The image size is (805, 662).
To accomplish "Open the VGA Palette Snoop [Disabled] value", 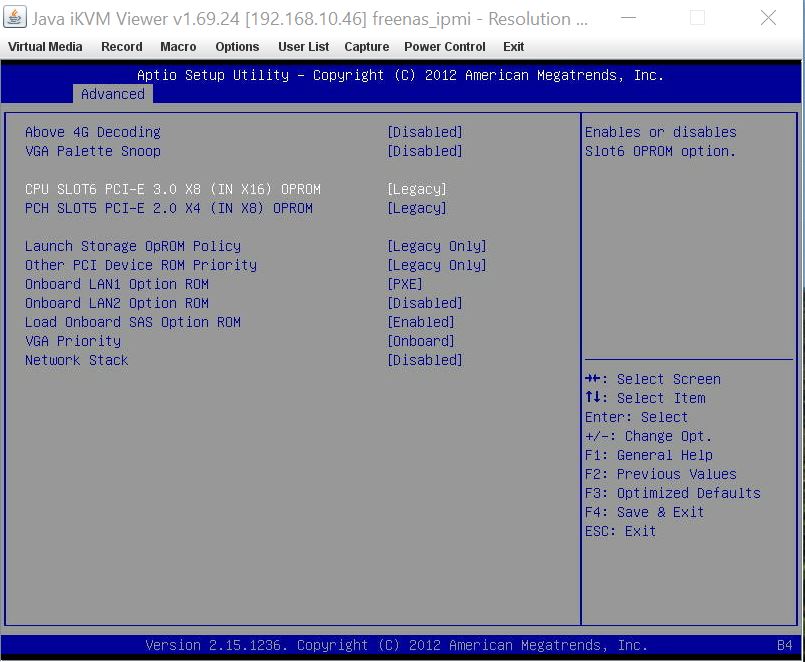I will [425, 151].
